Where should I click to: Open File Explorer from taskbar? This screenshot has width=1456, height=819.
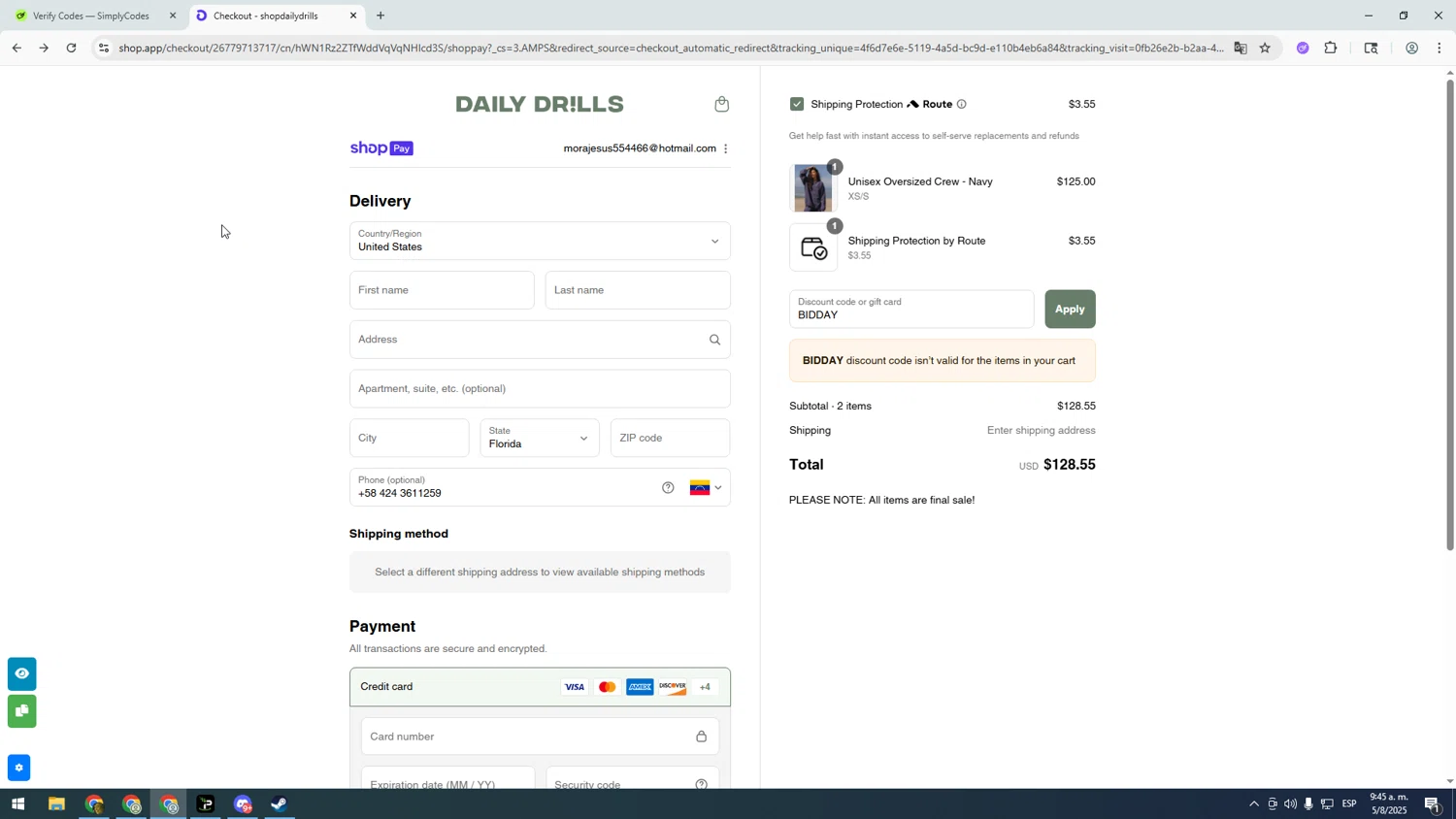[x=56, y=804]
